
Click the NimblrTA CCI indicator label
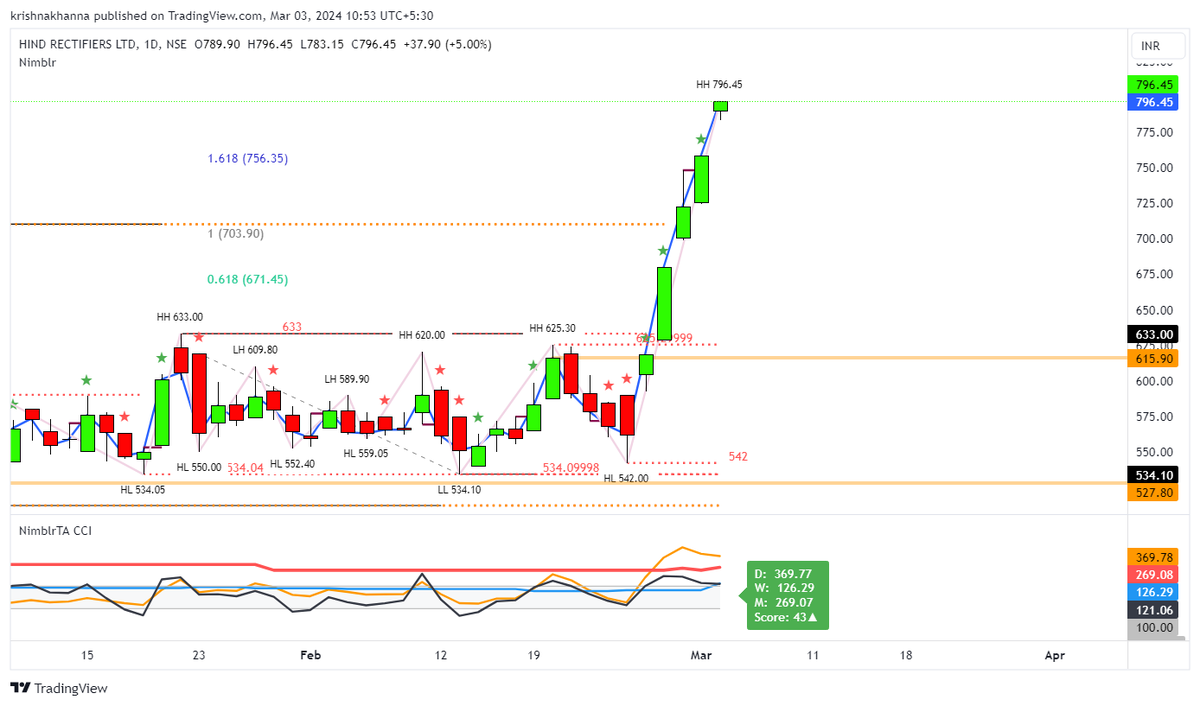[55, 531]
